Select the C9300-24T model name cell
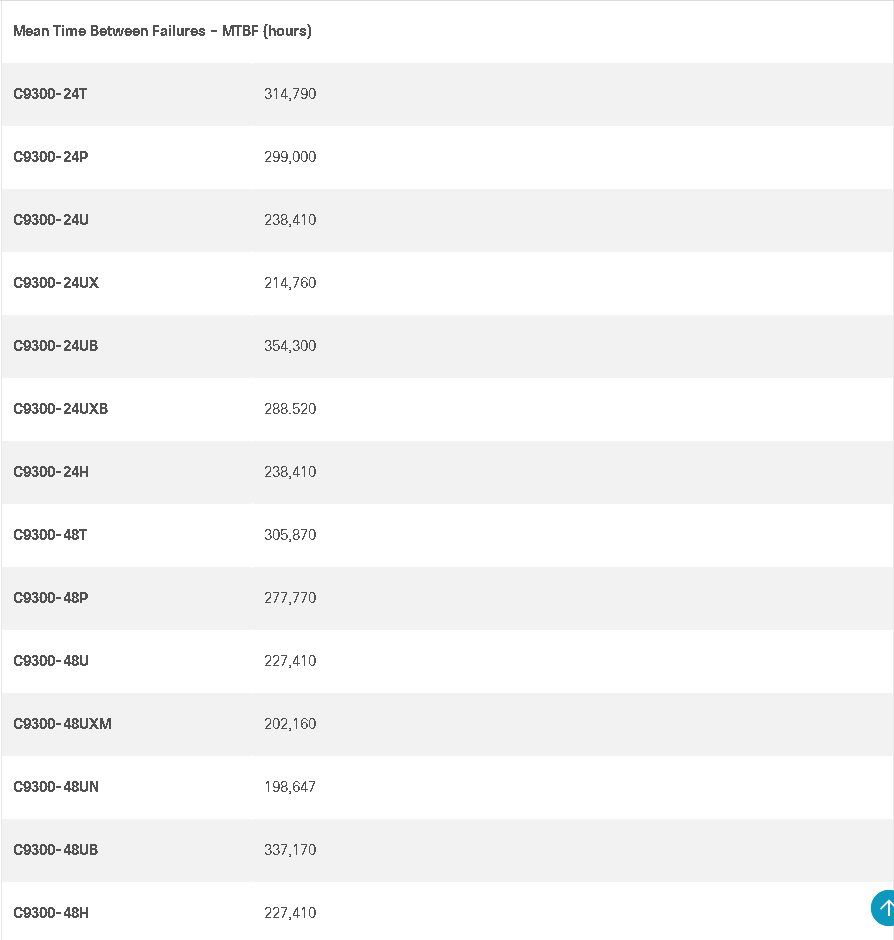 click(50, 94)
